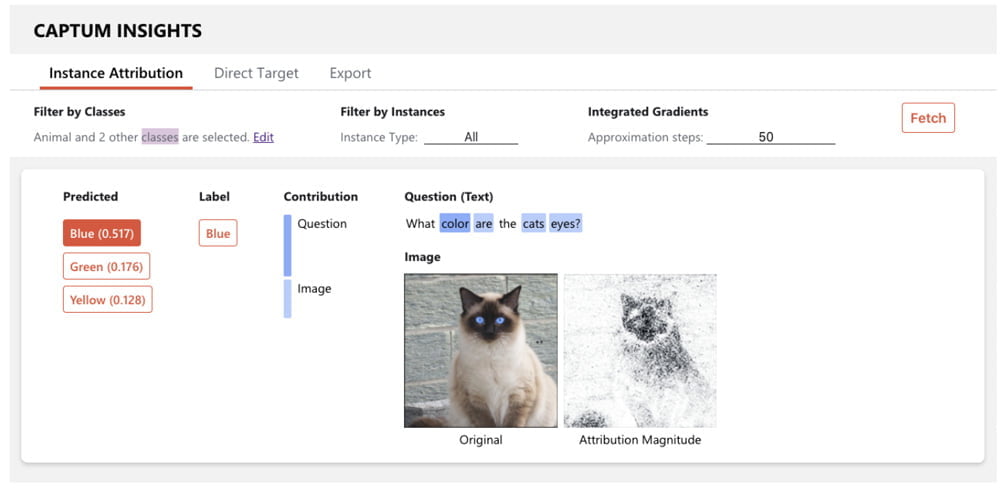Open the Instance Type dropdown showing All

tap(471, 137)
